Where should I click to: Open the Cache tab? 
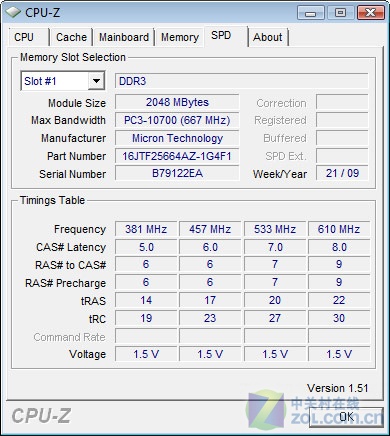(71, 37)
